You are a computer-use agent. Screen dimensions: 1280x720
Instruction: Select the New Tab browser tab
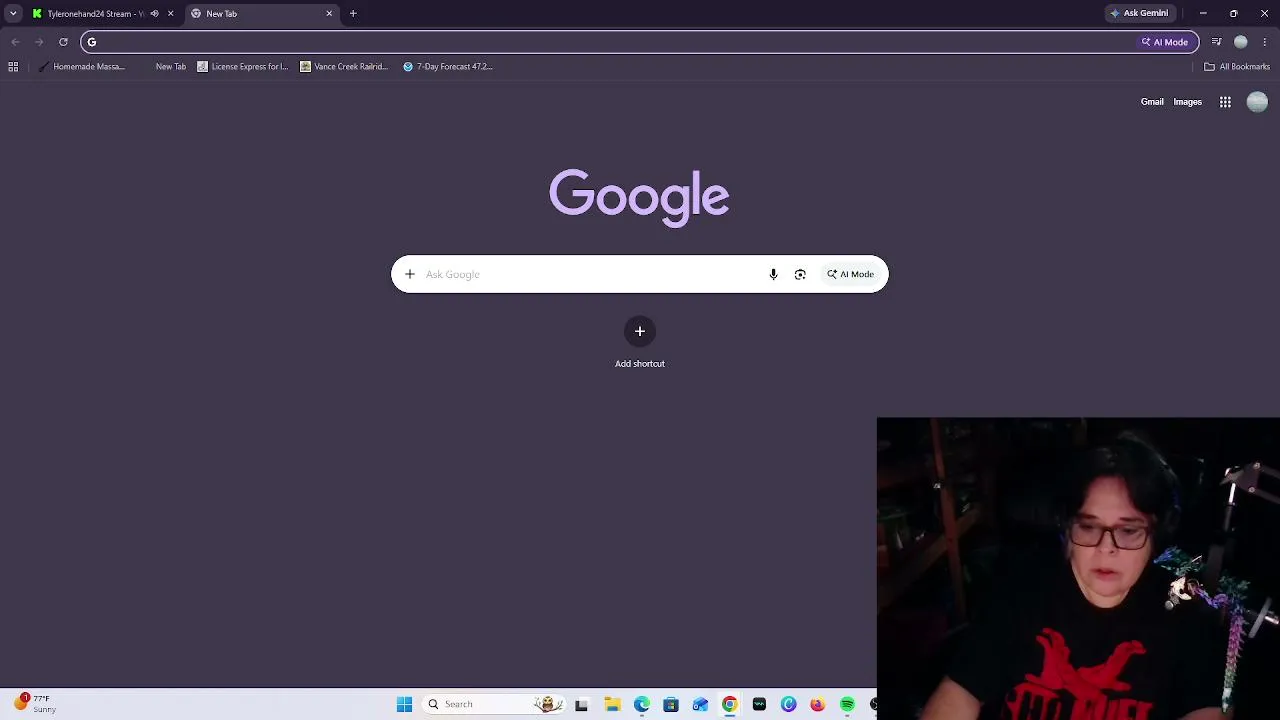(262, 14)
